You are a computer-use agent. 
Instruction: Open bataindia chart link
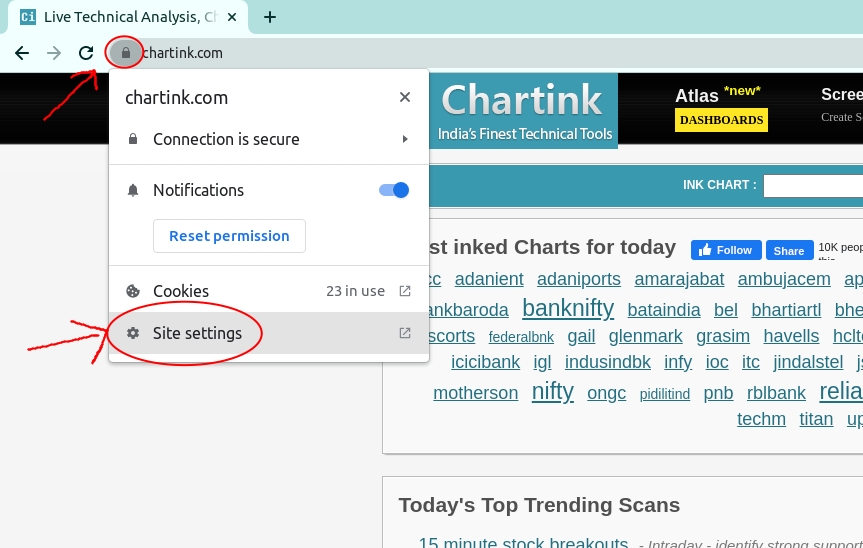coord(664,310)
